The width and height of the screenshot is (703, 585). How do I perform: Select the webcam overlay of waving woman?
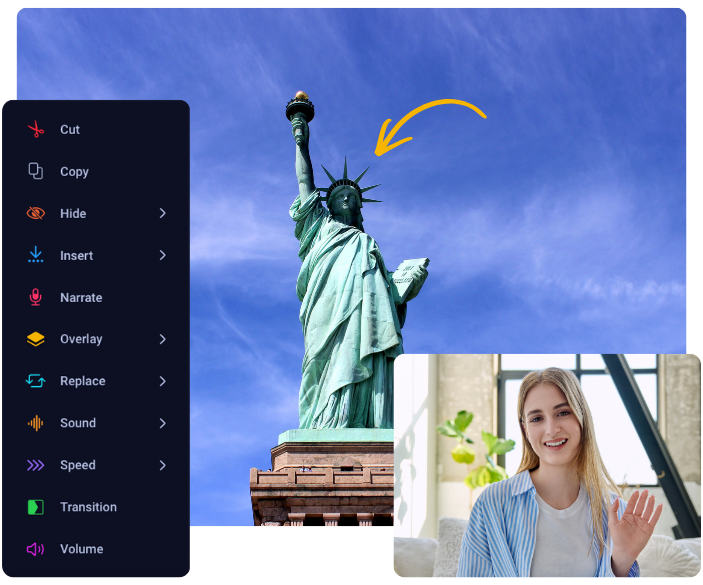point(547,465)
